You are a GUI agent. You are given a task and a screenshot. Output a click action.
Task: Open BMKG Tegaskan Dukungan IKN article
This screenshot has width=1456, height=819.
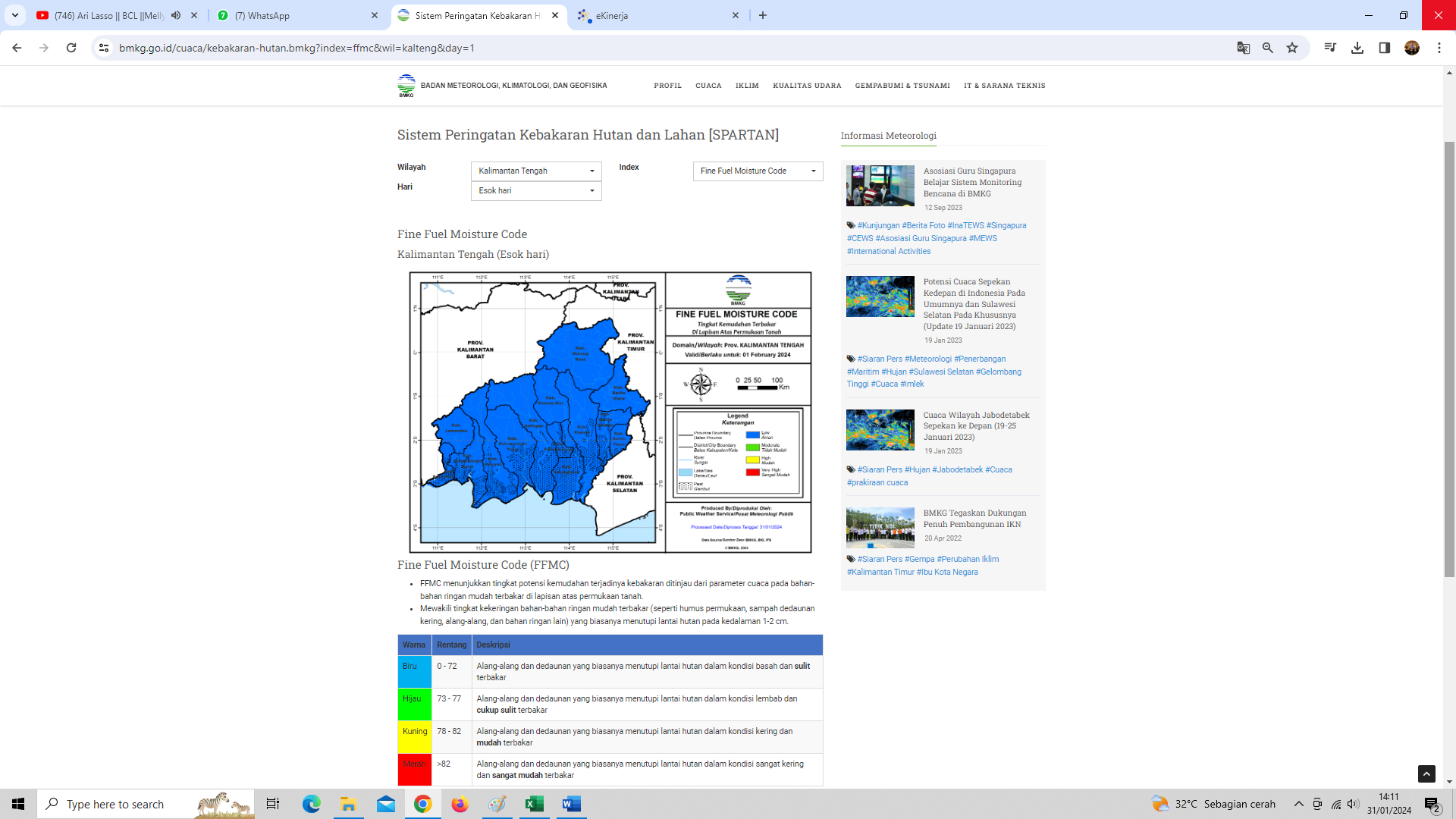(x=974, y=519)
